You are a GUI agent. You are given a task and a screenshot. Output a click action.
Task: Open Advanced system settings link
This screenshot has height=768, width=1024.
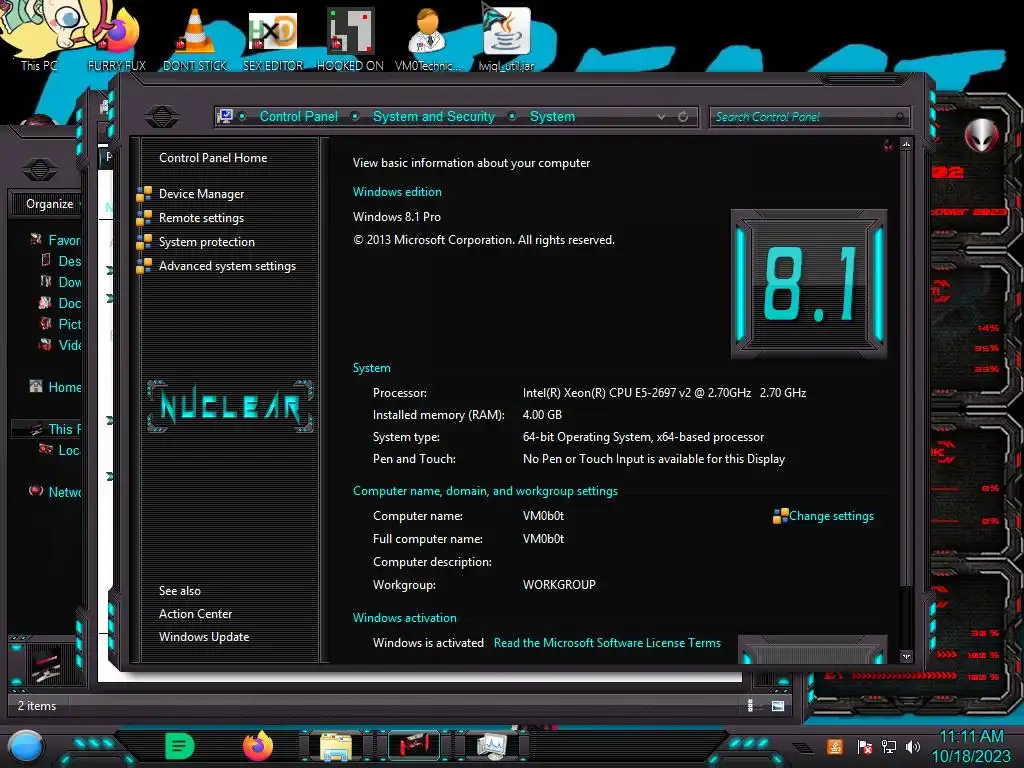227,266
